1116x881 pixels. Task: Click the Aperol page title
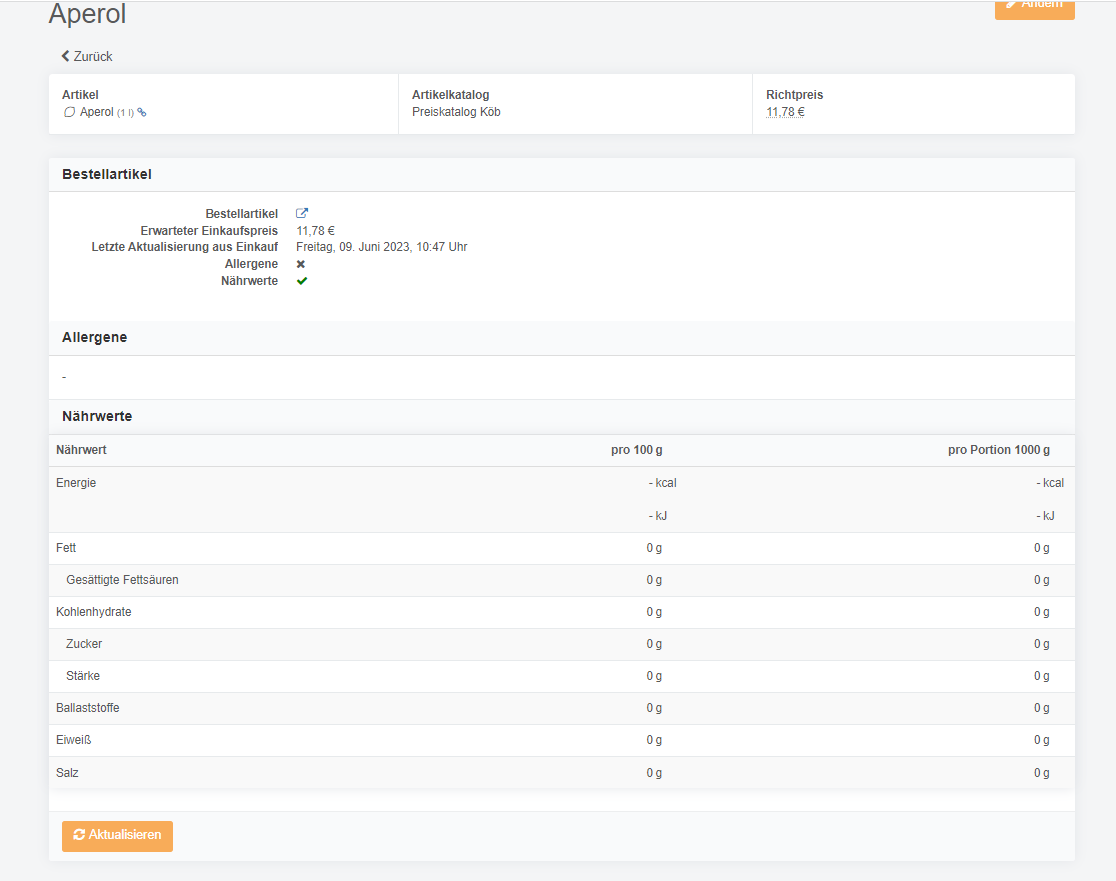tap(87, 14)
